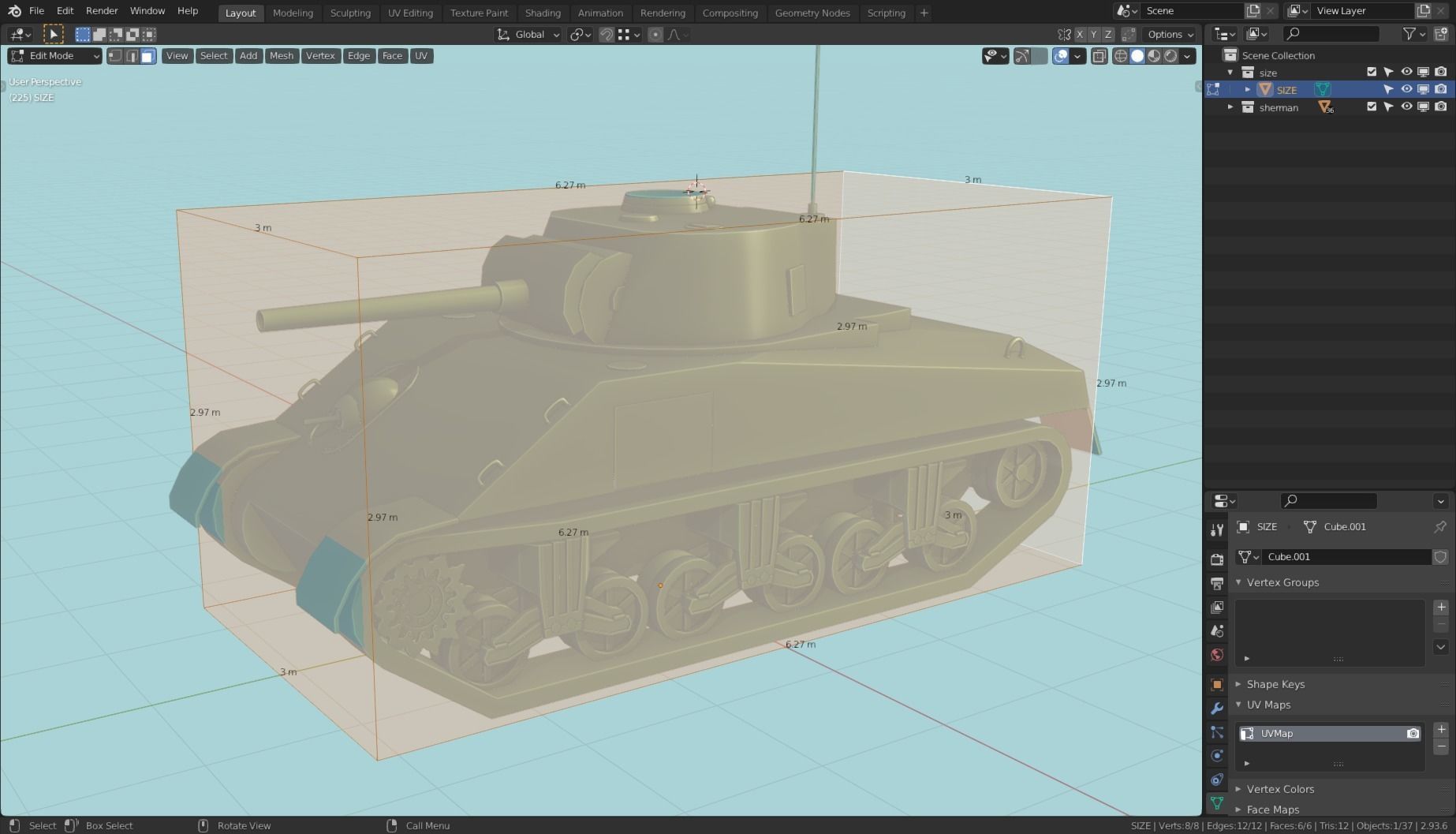Click outliner search field
The image size is (1456, 834).
pyautogui.click(x=1331, y=34)
